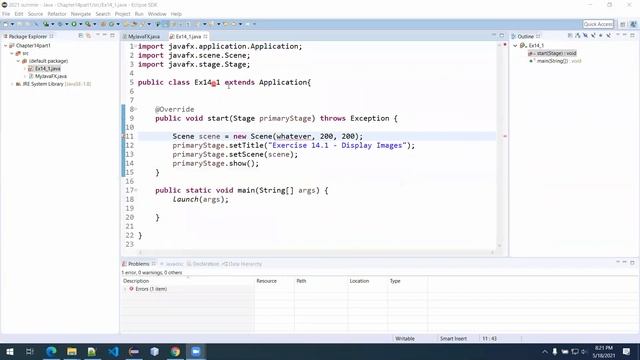Collapse the default package node

[x=18, y=61]
